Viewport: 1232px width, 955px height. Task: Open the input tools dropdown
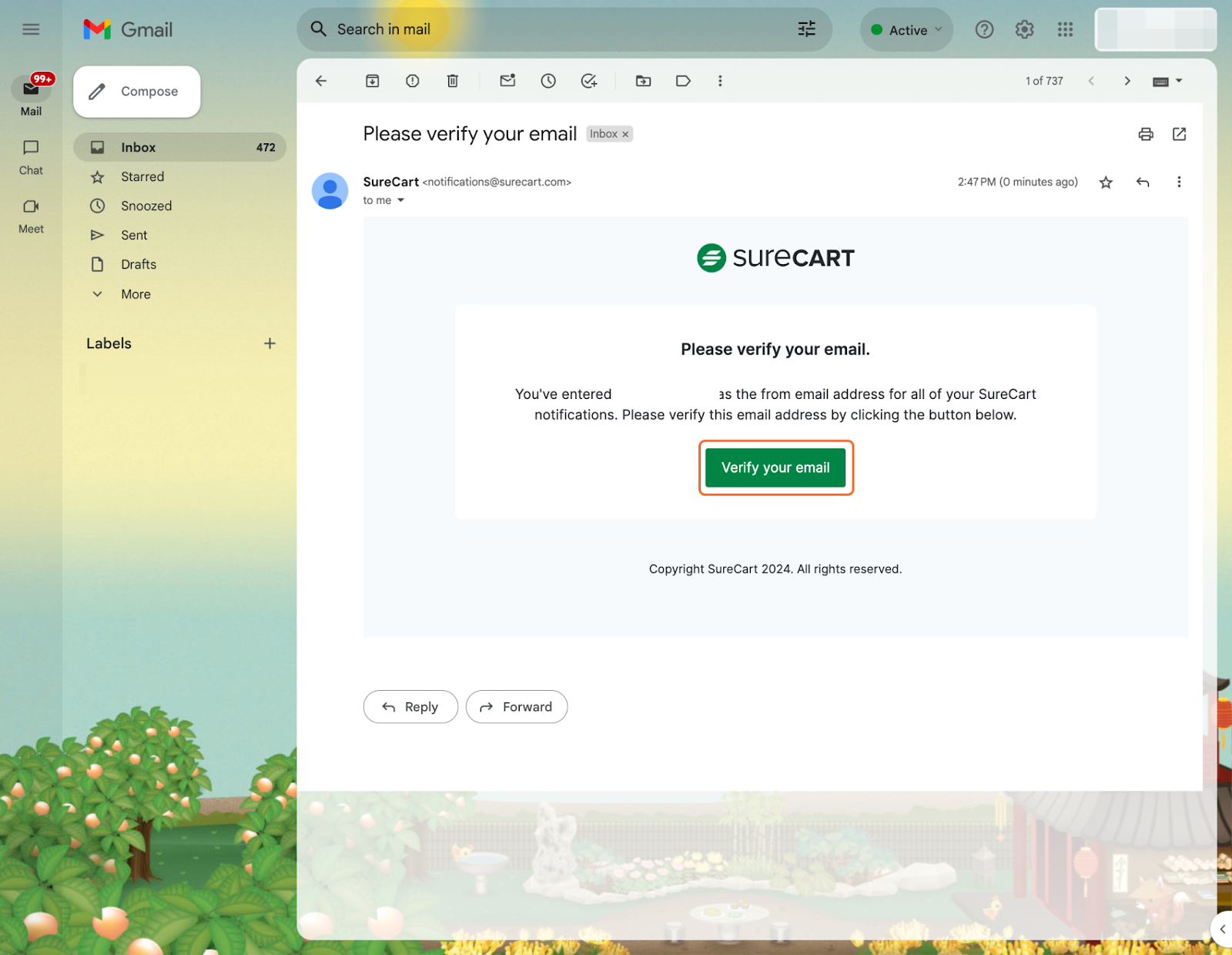pos(1167,81)
